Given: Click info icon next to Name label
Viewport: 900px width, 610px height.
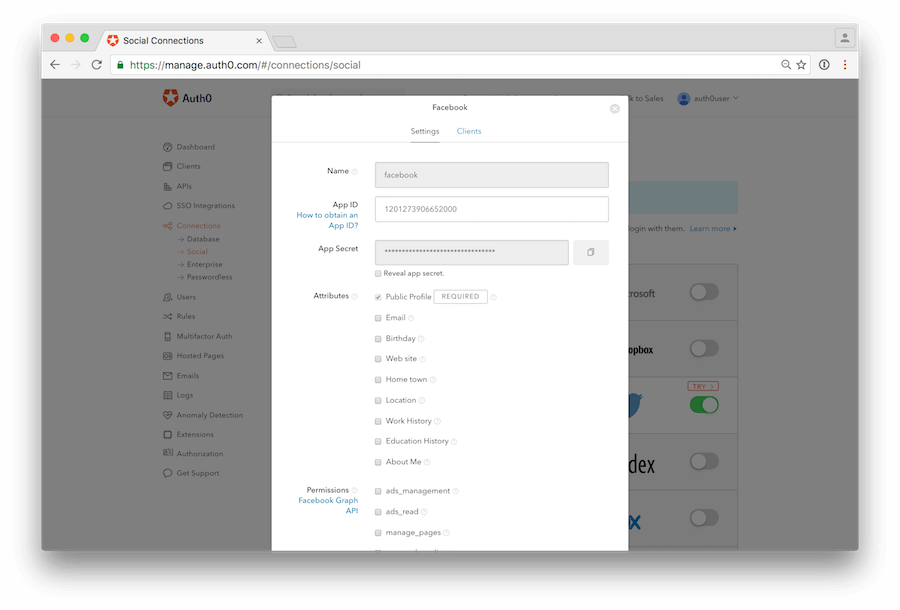Looking at the screenshot, I should [354, 172].
